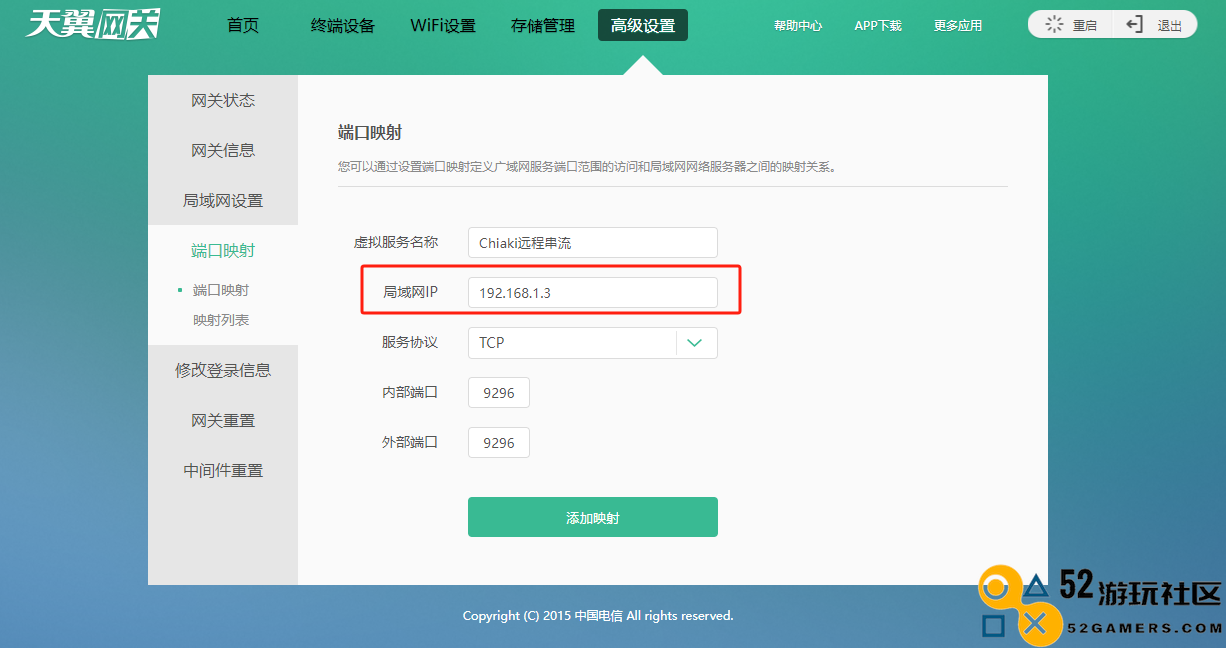Click the 添加映射 button

click(593, 517)
